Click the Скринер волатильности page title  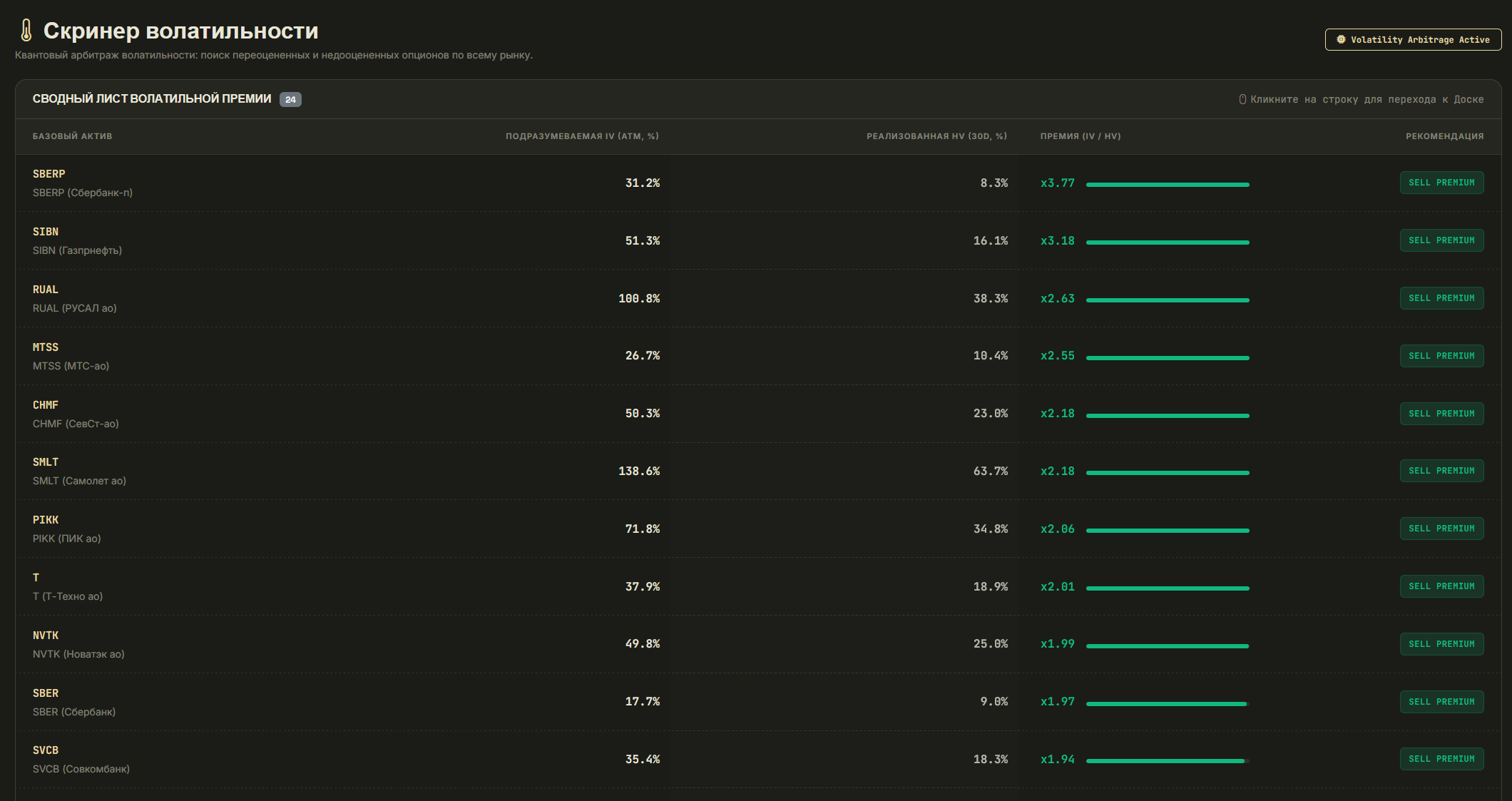tap(181, 31)
